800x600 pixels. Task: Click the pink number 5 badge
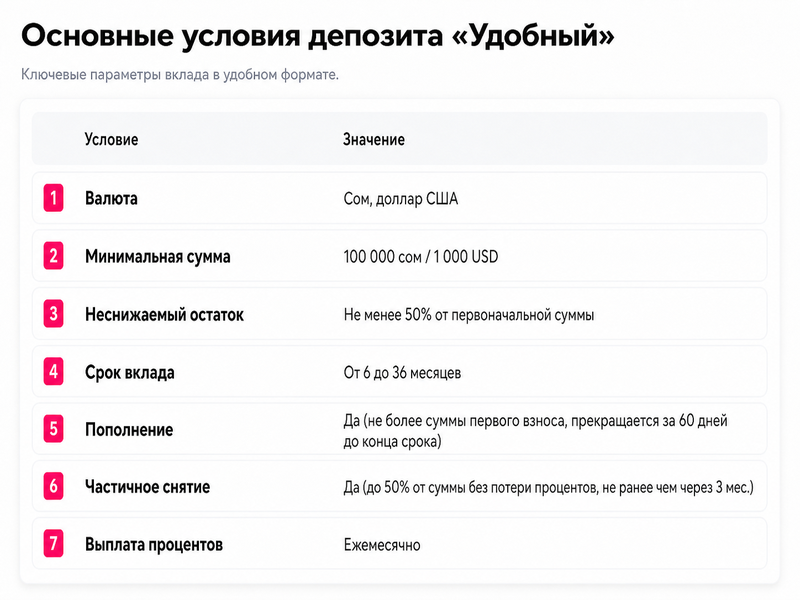click(x=54, y=429)
